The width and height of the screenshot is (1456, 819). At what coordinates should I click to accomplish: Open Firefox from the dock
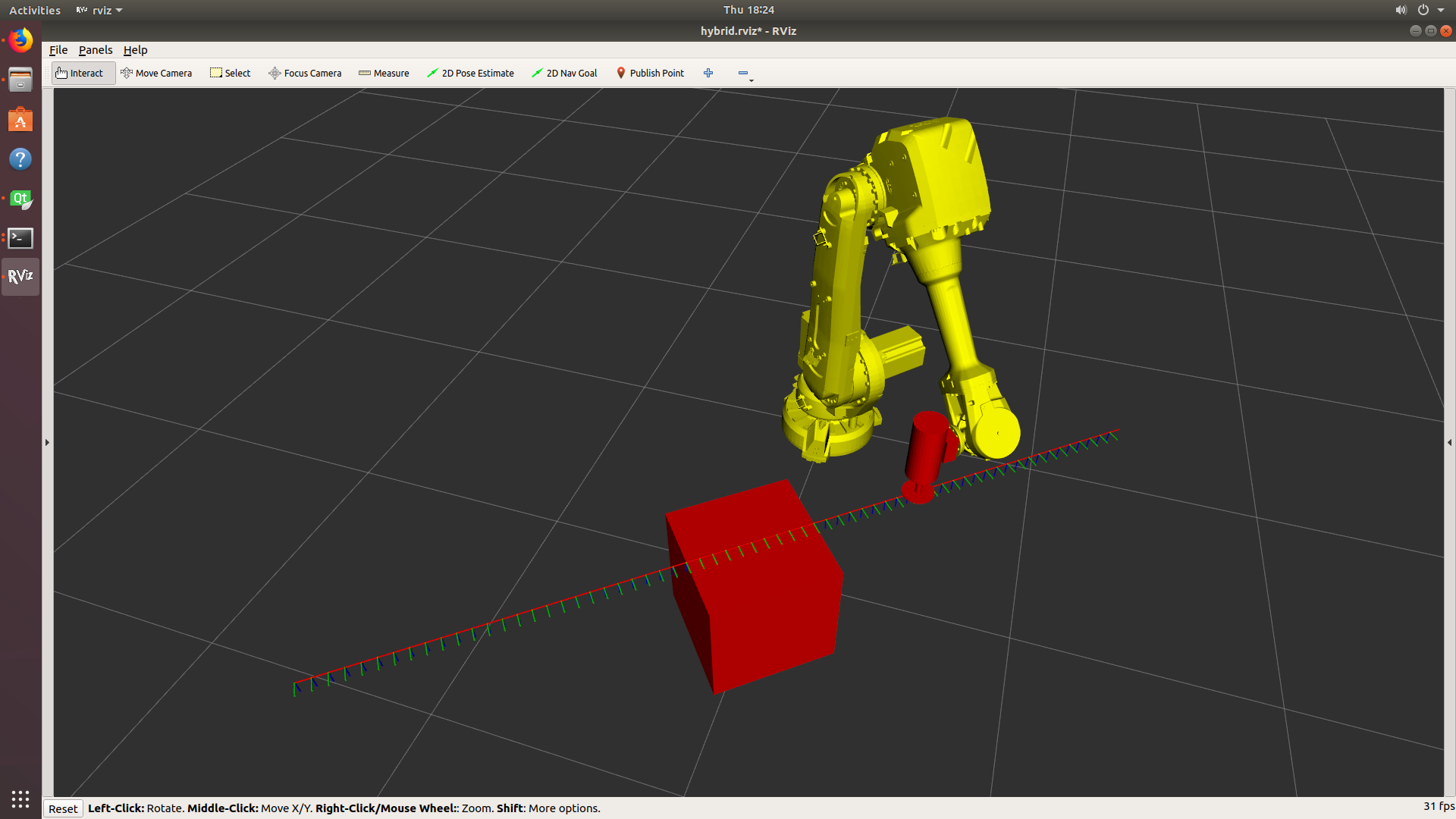20,40
